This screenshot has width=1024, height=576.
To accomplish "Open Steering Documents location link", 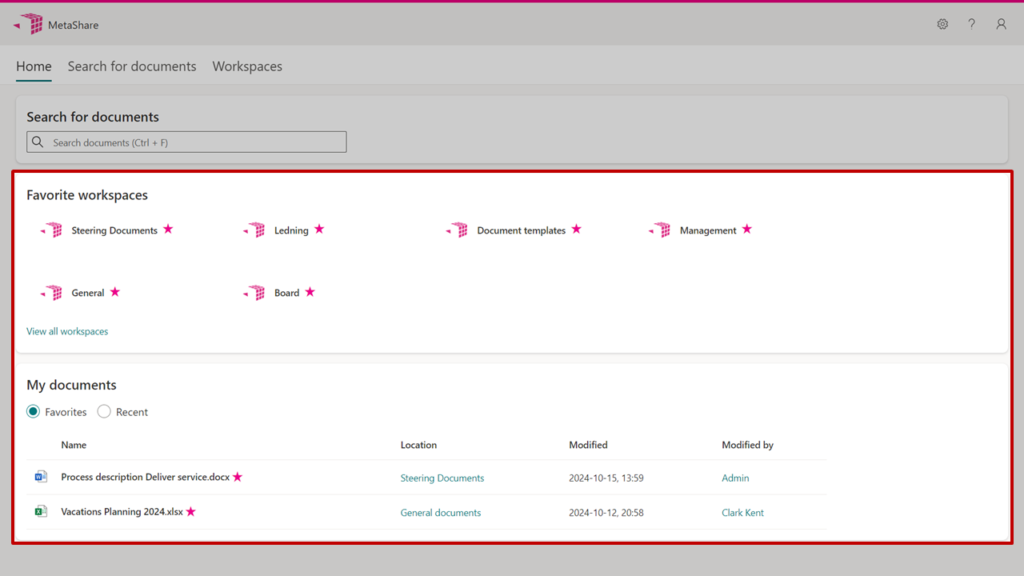I will click(x=442, y=478).
